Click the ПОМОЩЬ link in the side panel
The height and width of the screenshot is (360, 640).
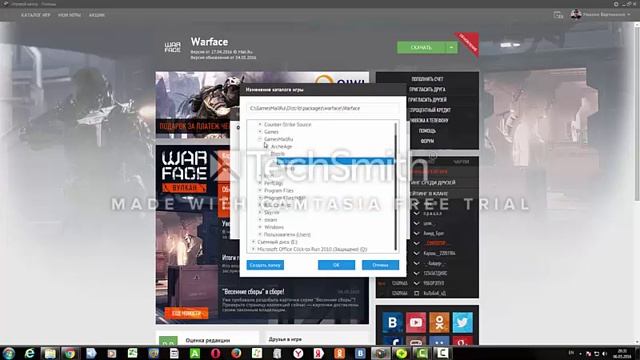pyautogui.click(x=427, y=131)
